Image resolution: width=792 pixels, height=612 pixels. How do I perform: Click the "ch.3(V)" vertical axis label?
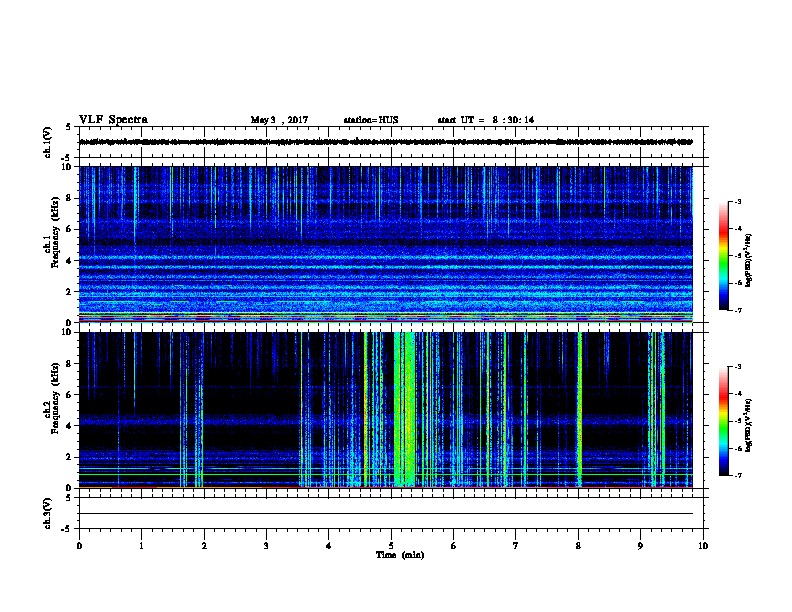coord(48,513)
